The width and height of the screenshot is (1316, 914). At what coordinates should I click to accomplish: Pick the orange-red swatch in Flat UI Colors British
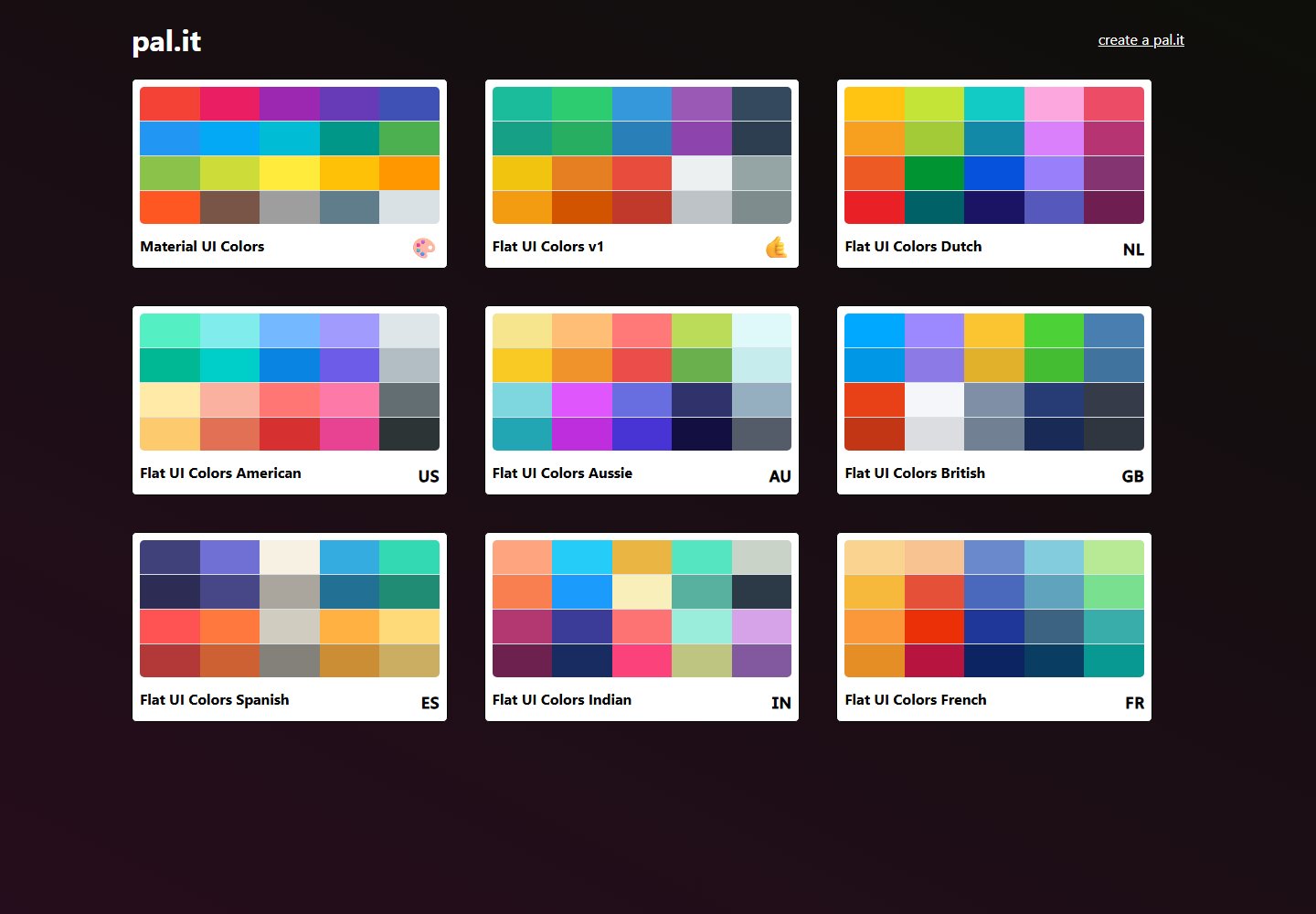875,399
